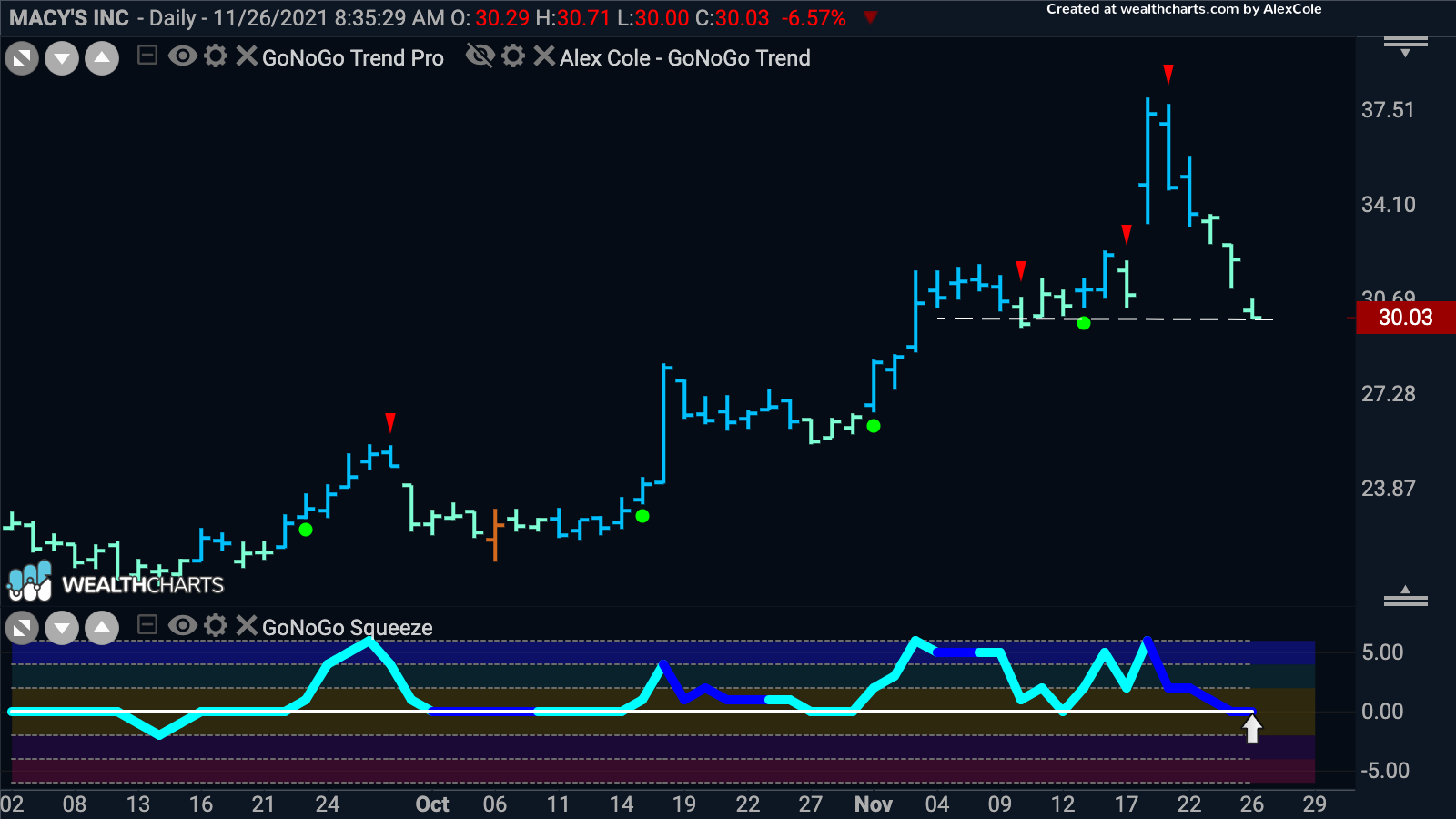Click the 34.10 price axis label
This screenshot has width=1456, height=819.
[x=1388, y=205]
